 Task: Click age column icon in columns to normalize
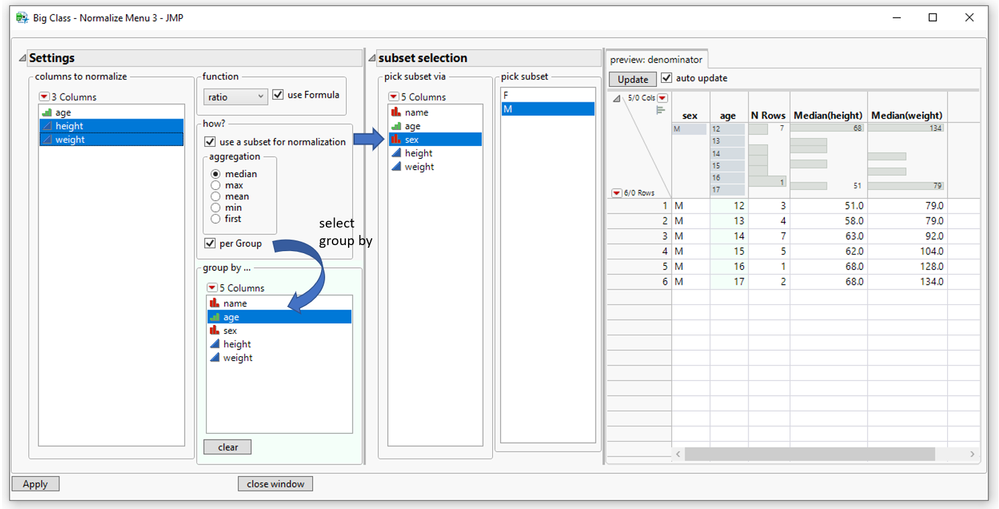[x=47, y=112]
